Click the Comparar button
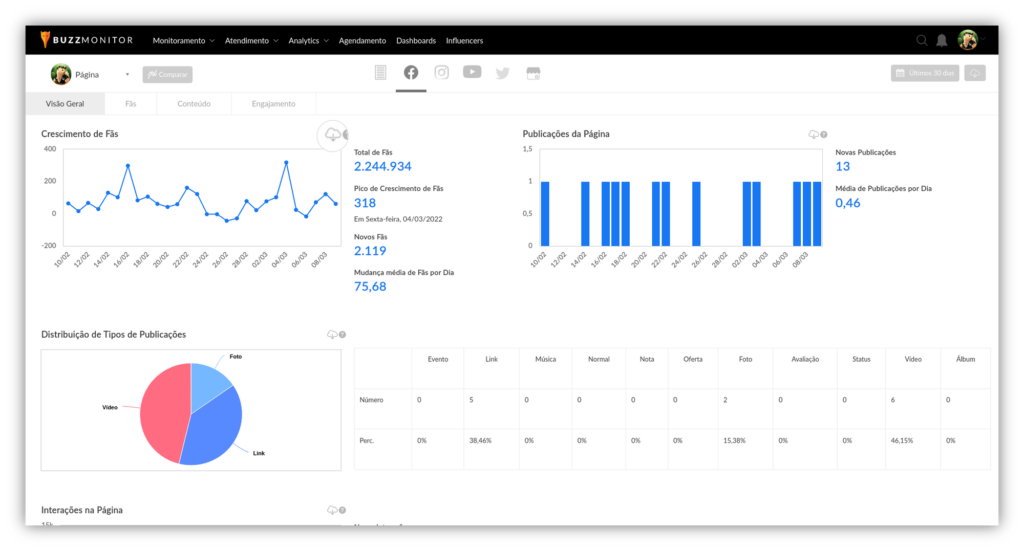The image size is (1024, 551). (168, 74)
